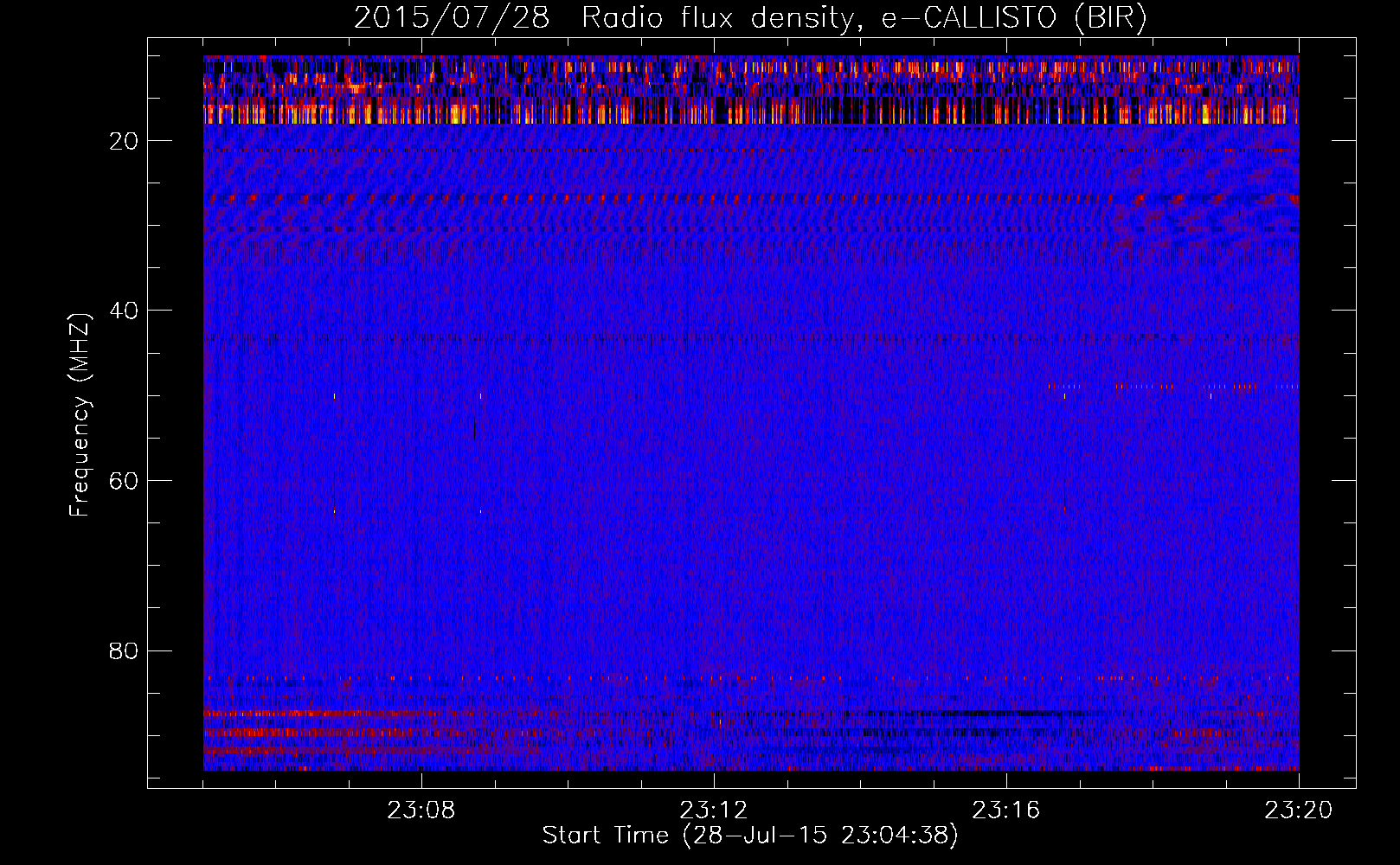This screenshot has height=865, width=1400.
Task: Click the 60 MHz frequency tick label
Action: (x=125, y=481)
